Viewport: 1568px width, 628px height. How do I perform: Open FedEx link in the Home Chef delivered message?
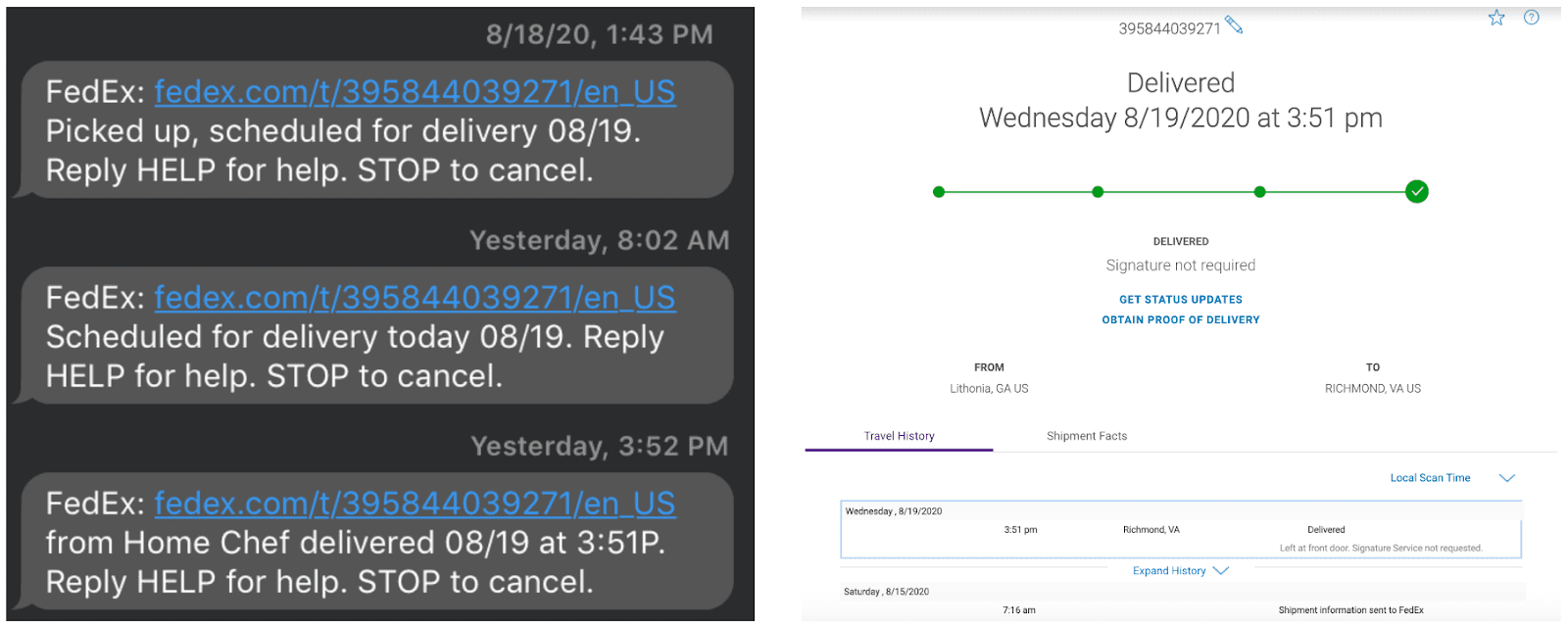tap(415, 504)
